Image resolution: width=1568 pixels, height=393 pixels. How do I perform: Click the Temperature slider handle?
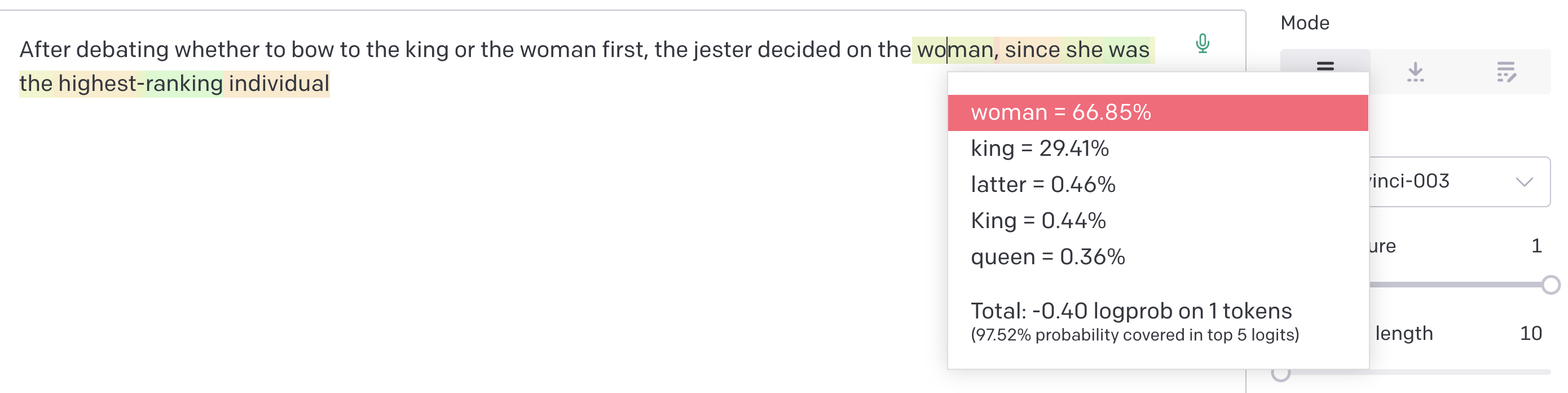(x=1551, y=285)
